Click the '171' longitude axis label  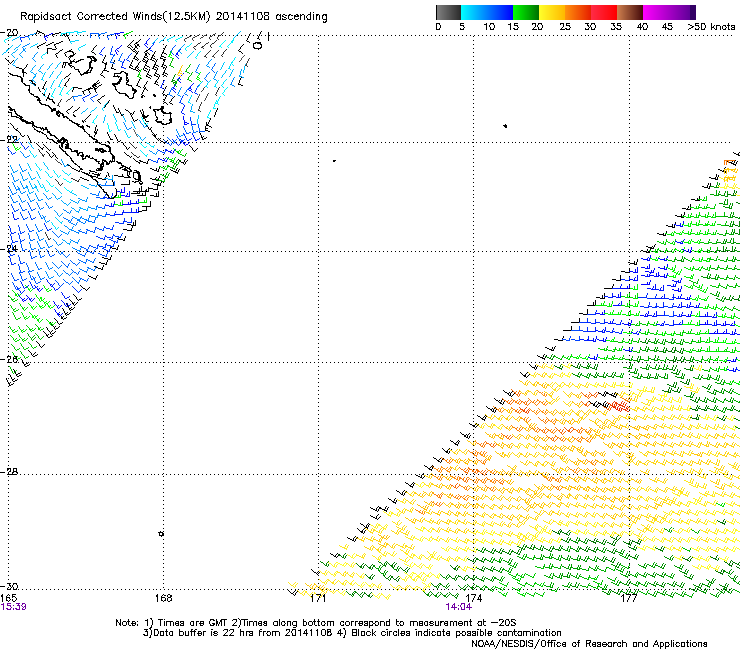(319, 598)
